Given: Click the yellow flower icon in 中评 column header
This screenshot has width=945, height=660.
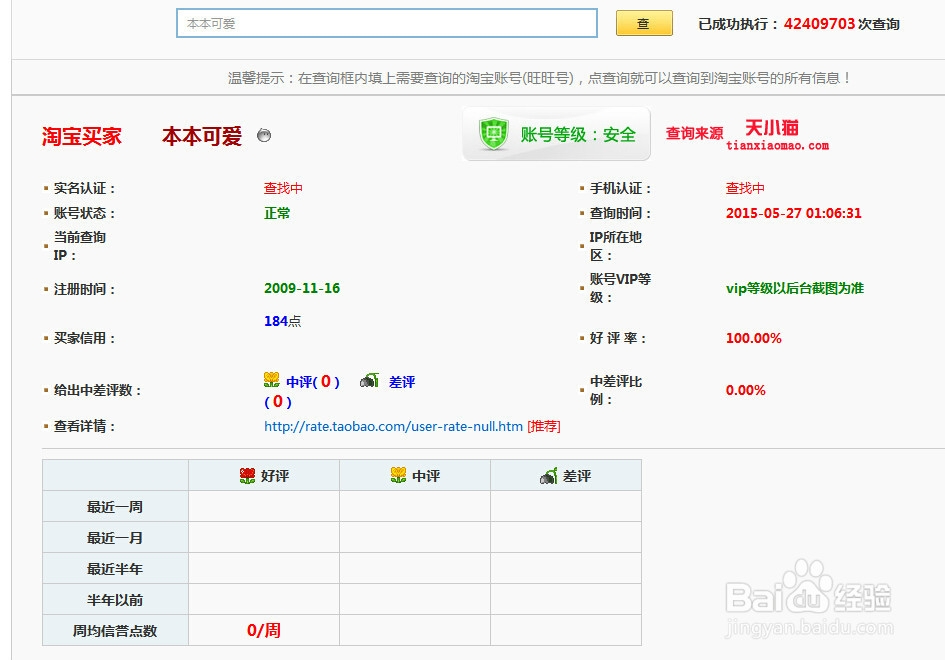Looking at the screenshot, I should 398,475.
